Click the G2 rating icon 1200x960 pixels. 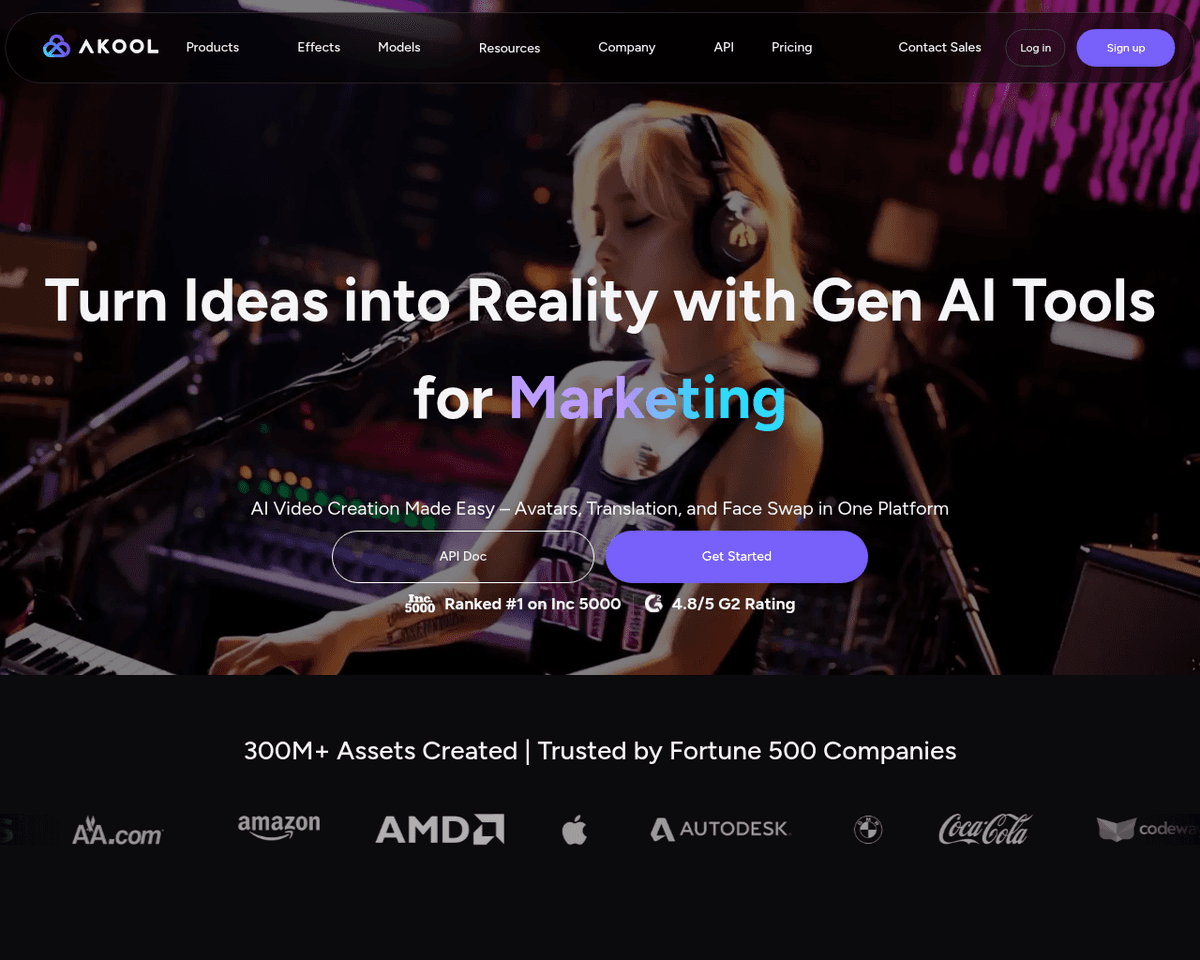[x=654, y=603]
